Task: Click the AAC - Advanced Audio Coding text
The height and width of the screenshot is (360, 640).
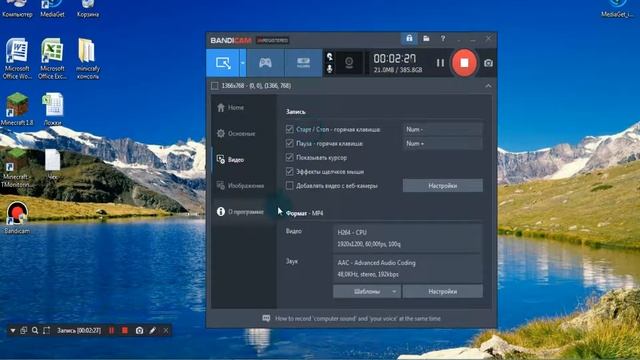Action: (x=376, y=263)
